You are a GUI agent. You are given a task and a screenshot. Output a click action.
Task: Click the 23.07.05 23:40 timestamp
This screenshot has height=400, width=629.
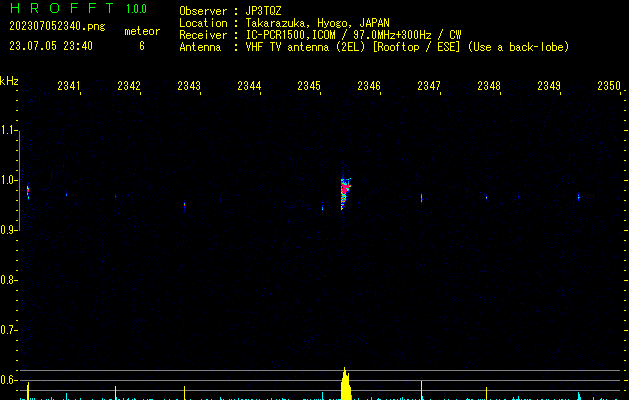51,46
